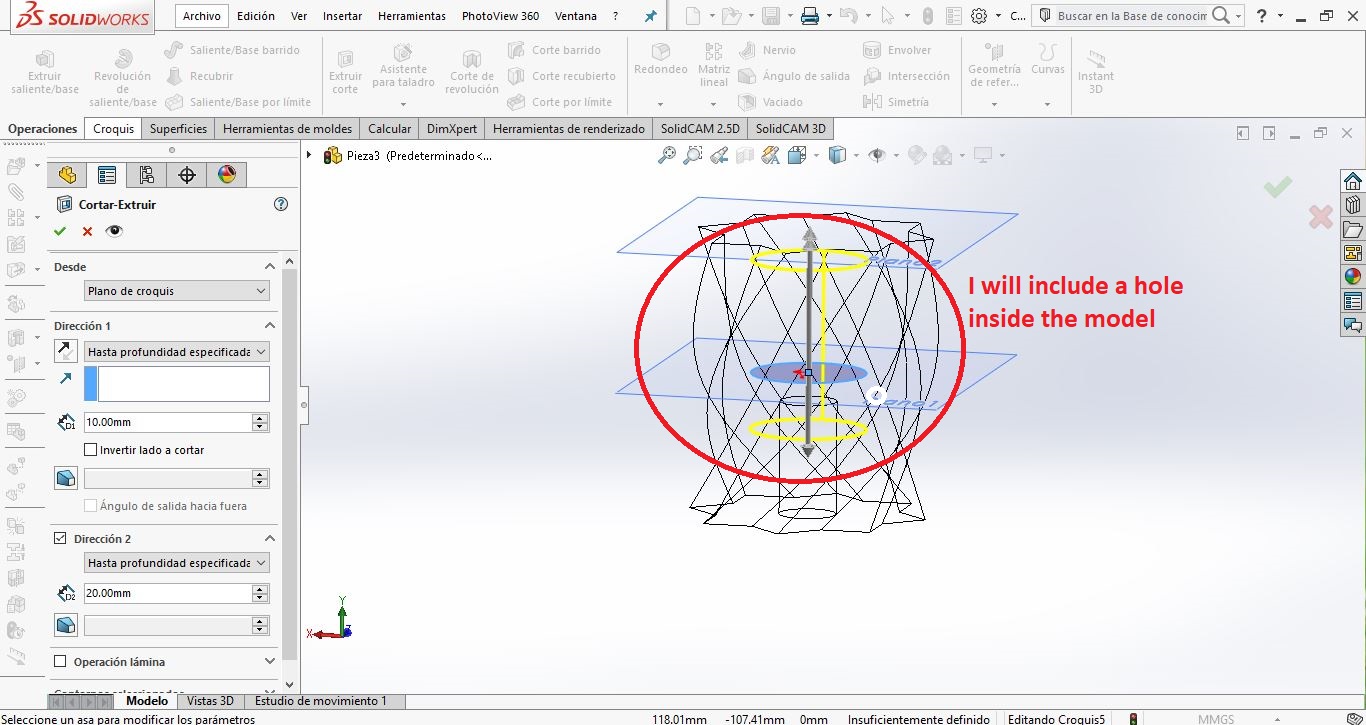This screenshot has height=725, width=1366.
Task: Open the Display Style cube icon
Action: [837, 155]
